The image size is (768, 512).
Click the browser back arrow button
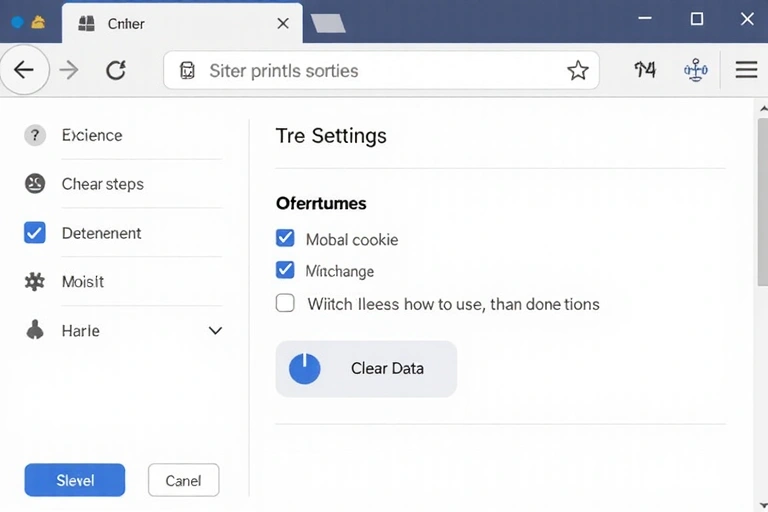[23, 70]
